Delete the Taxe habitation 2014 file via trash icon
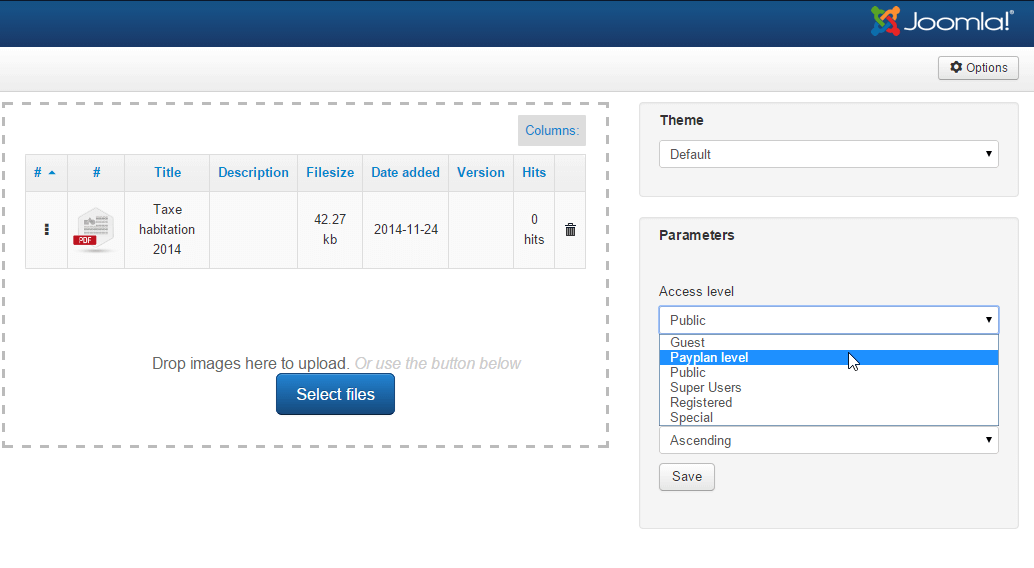1034x568 pixels. click(570, 230)
